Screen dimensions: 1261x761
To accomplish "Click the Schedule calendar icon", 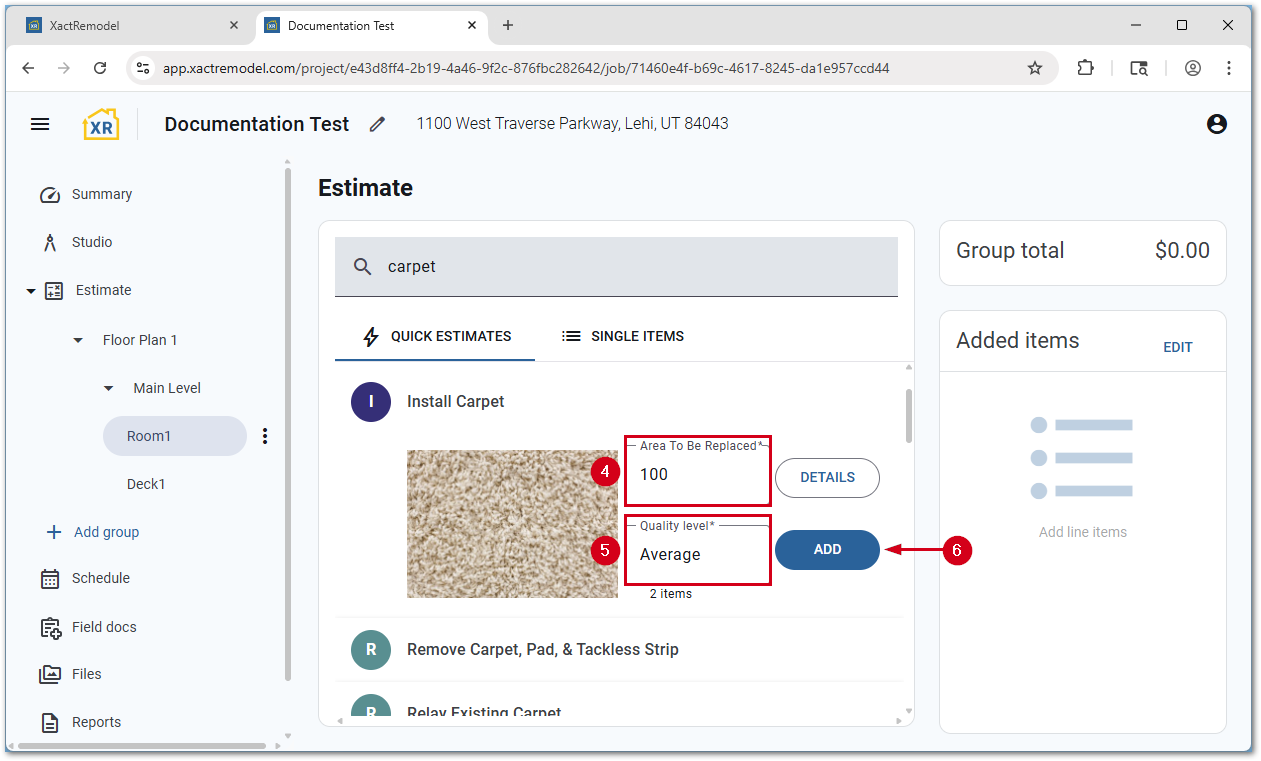I will click(x=50, y=579).
